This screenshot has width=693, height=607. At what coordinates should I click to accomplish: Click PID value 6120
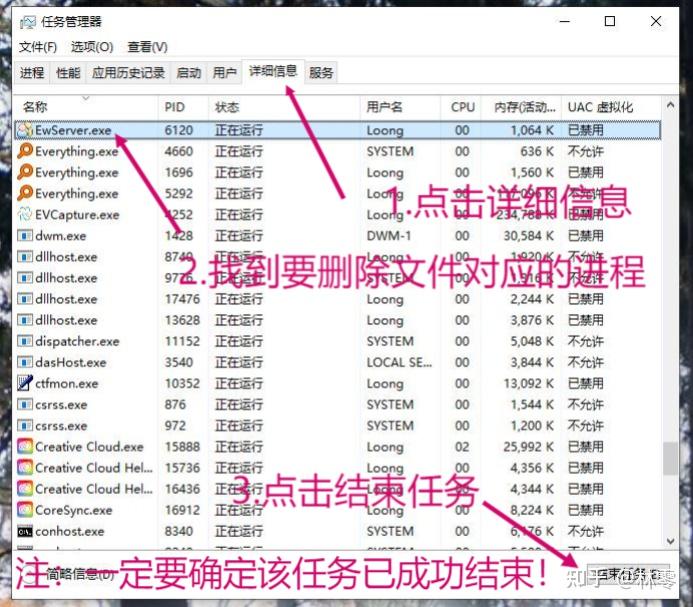tap(179, 130)
